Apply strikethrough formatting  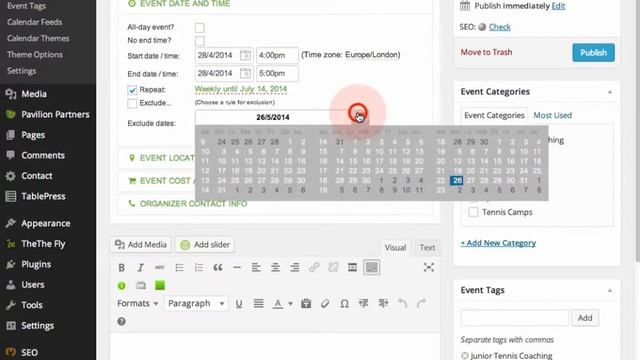(x=160, y=268)
